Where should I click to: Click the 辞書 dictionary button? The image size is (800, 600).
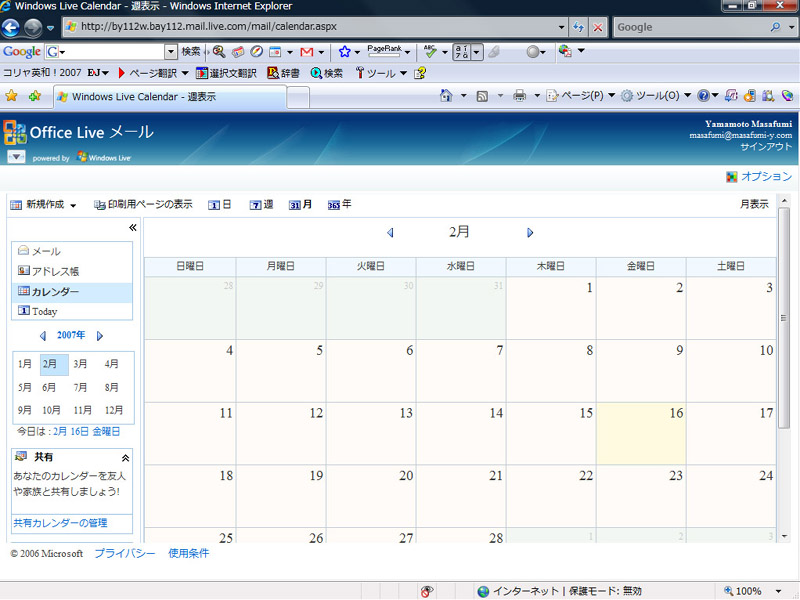(x=283, y=73)
